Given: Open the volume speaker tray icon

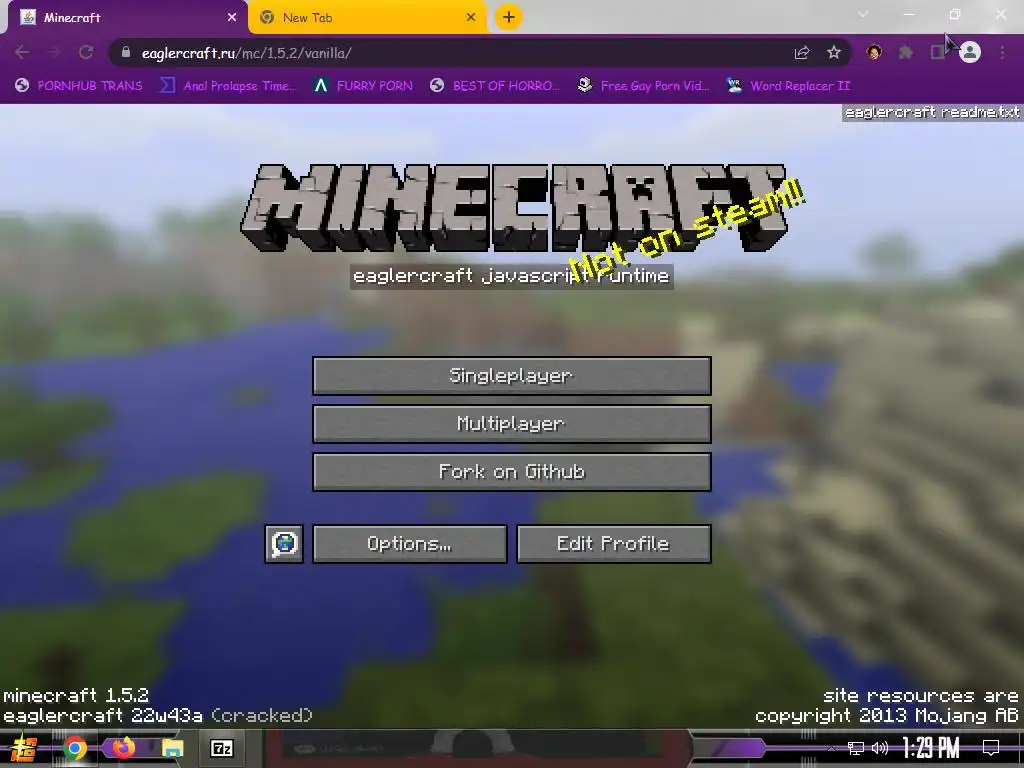Looking at the screenshot, I should [880, 748].
